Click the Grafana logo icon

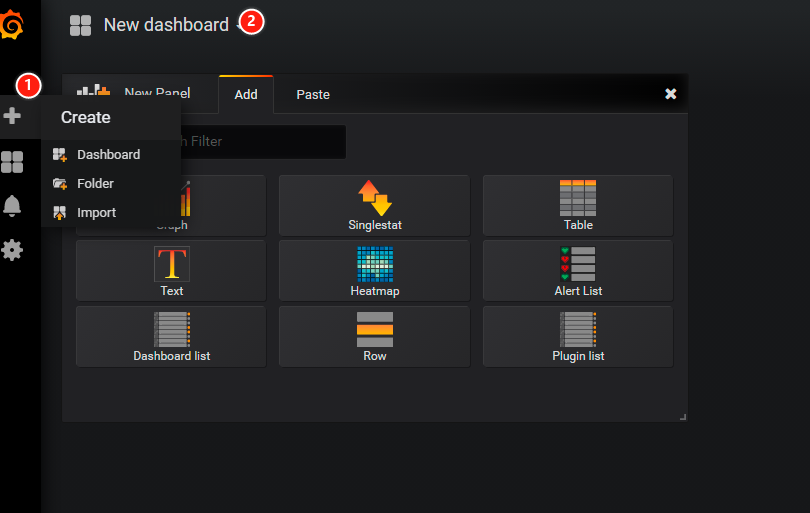coord(11,25)
